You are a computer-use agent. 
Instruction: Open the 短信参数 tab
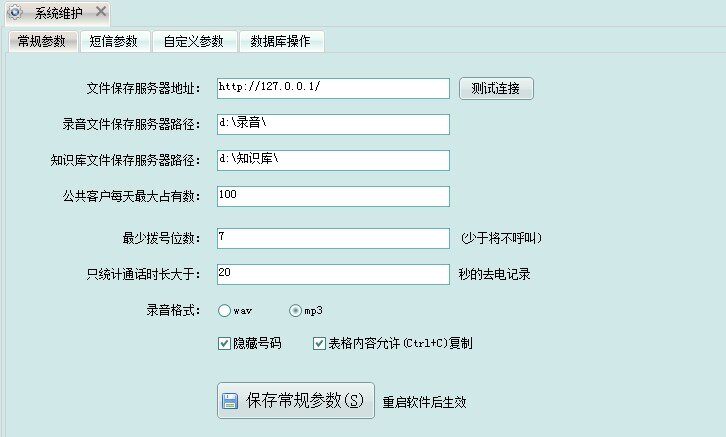pos(113,41)
